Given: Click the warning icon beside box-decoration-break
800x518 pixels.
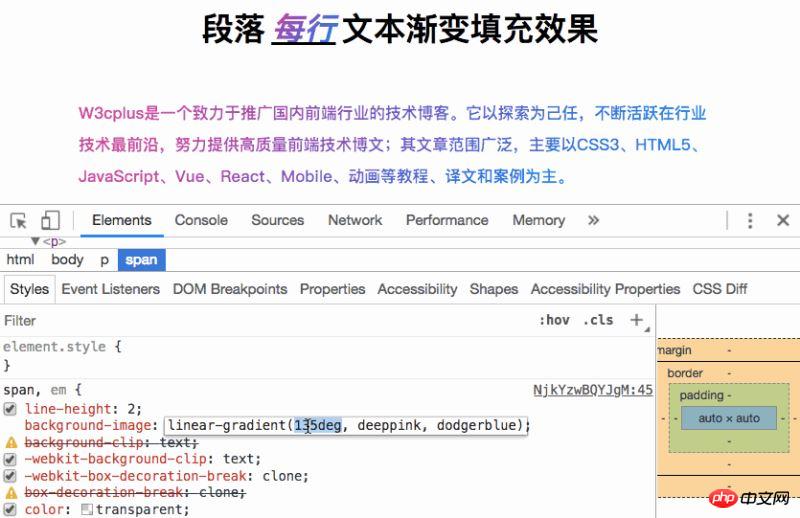Looking at the screenshot, I should pos(11,492).
